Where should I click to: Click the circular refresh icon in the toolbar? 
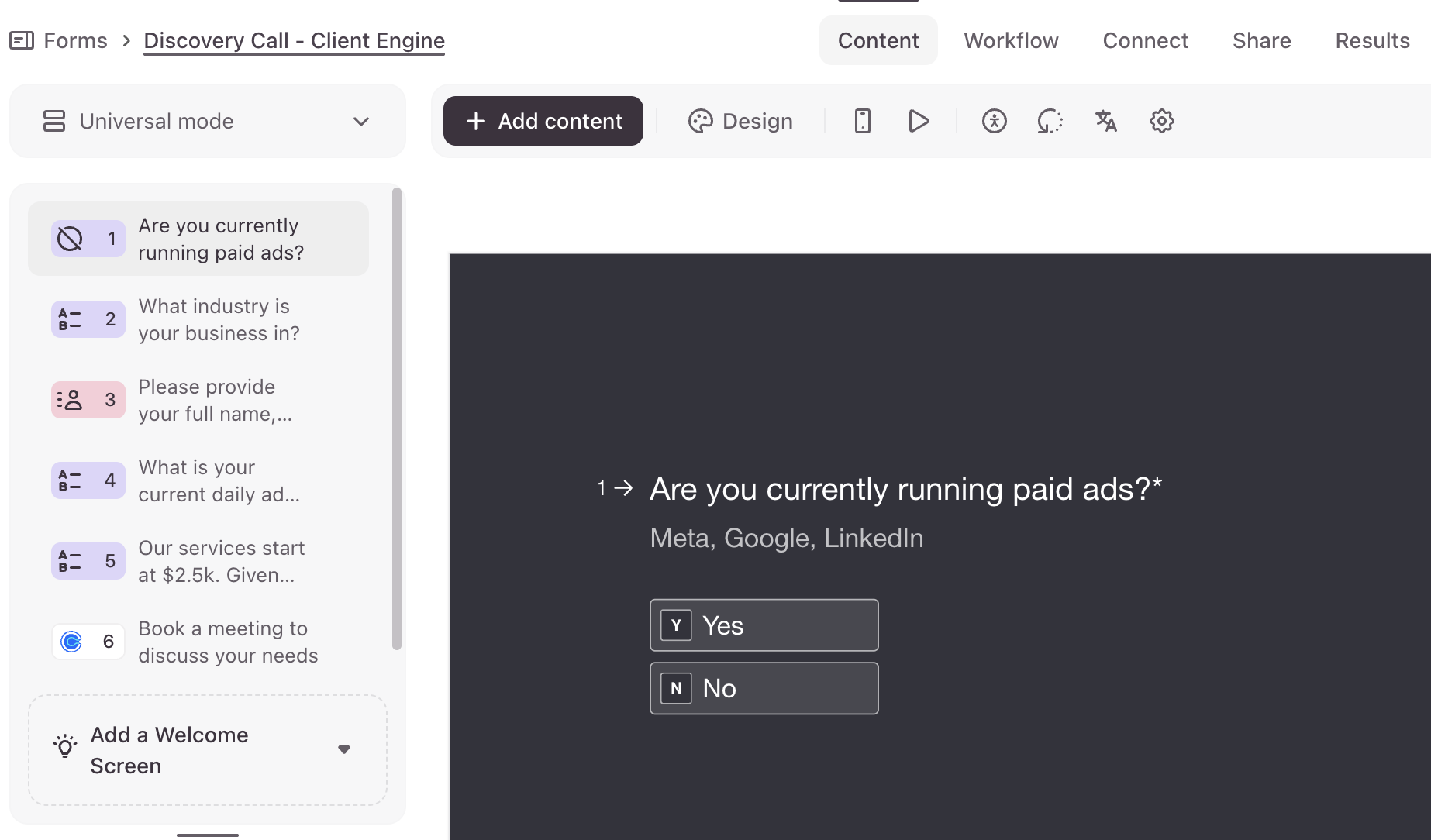point(1050,121)
